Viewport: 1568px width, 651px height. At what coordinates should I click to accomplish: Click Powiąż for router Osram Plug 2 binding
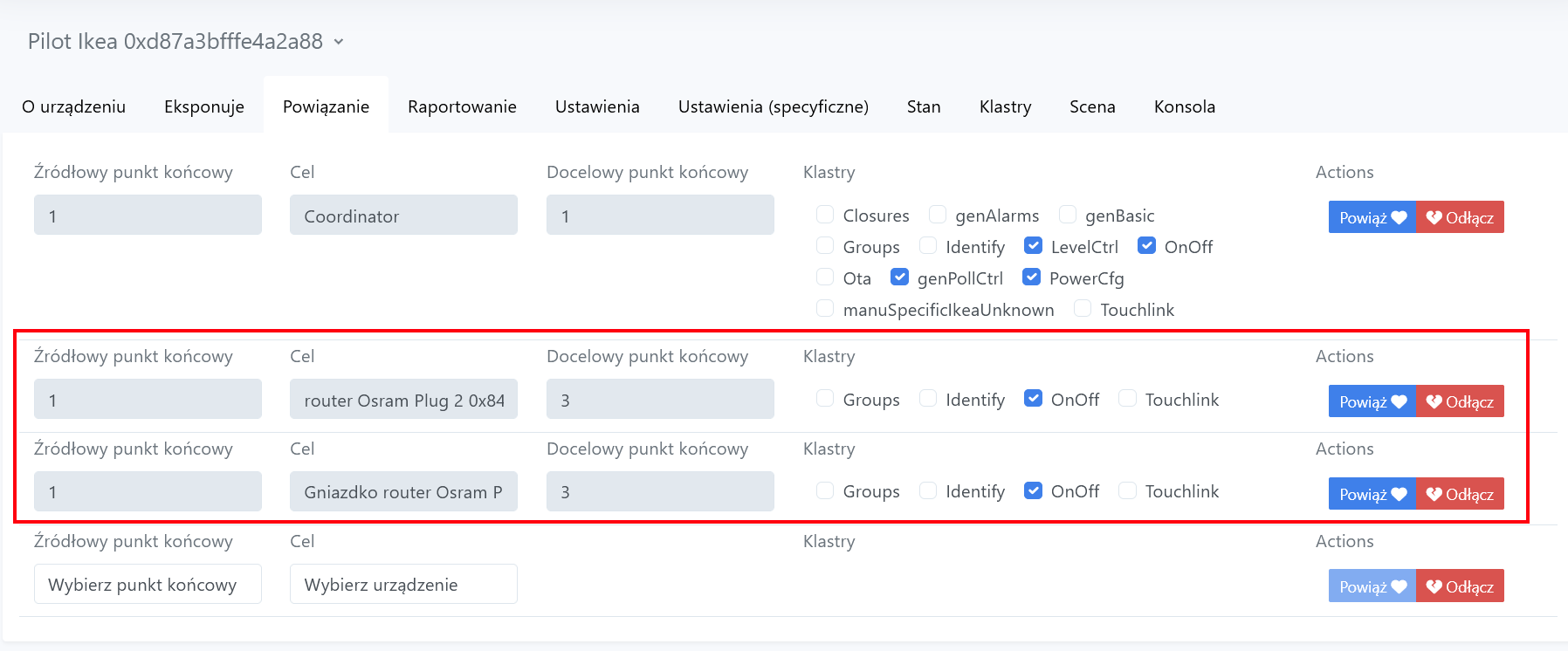click(x=1372, y=401)
